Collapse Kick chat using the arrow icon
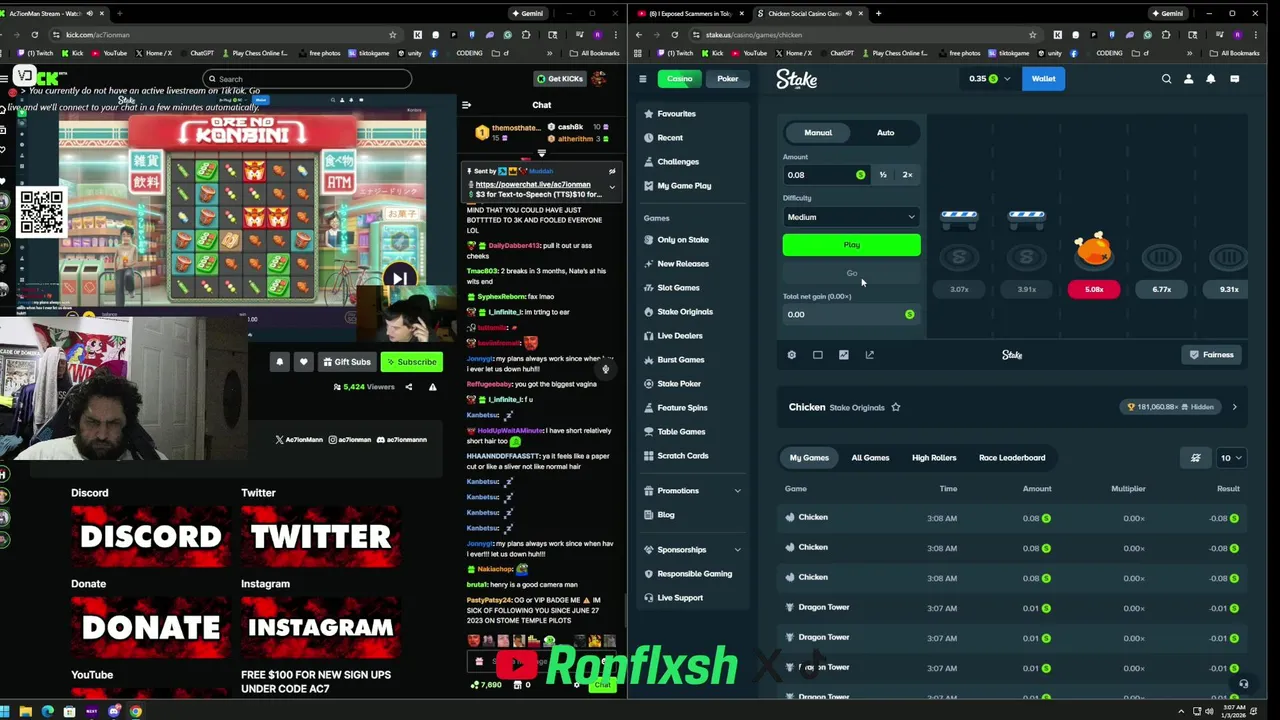The height and width of the screenshot is (720, 1280). click(x=466, y=105)
